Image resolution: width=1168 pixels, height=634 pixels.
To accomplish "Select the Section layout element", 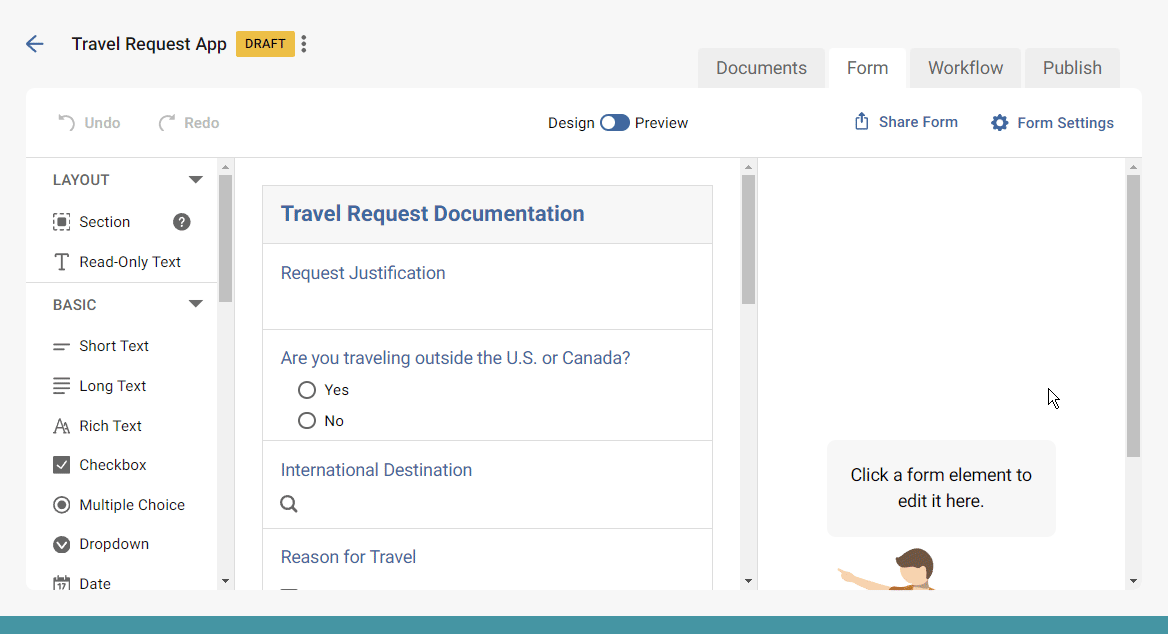I will point(105,221).
